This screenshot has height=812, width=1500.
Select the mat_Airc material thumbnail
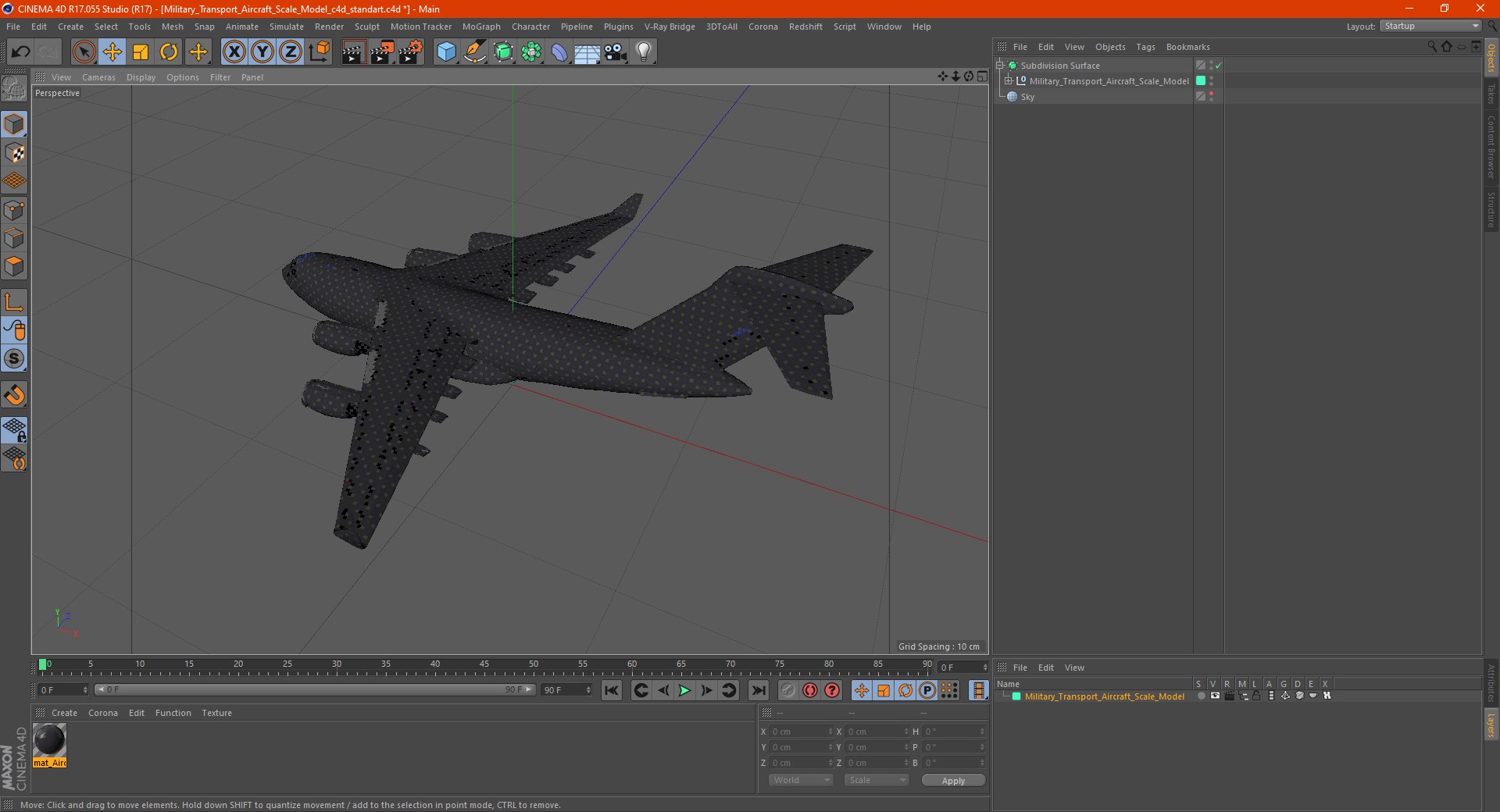49,745
